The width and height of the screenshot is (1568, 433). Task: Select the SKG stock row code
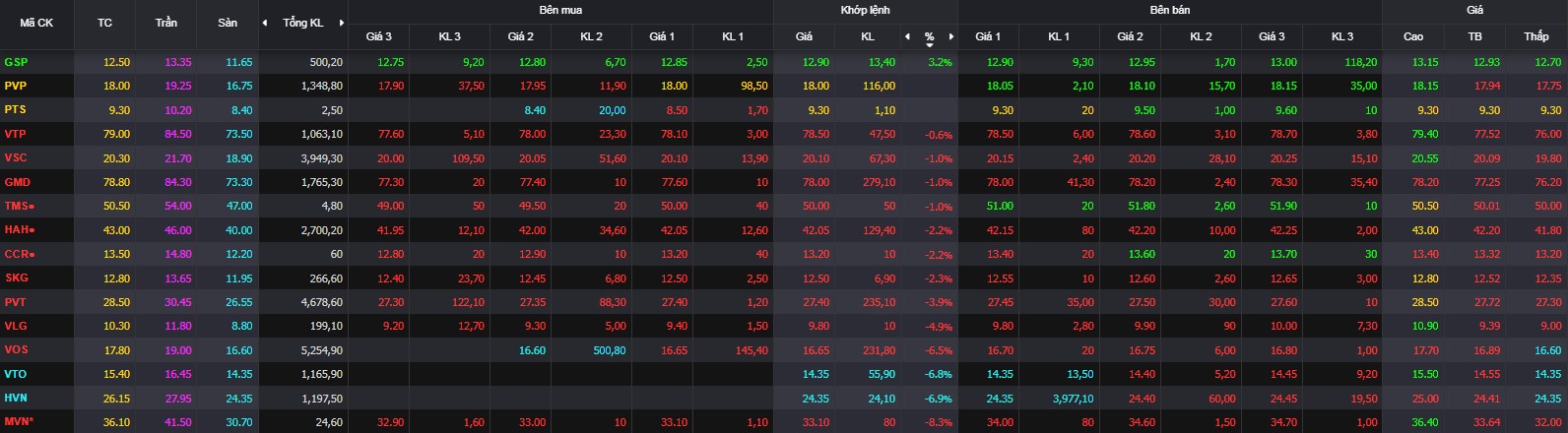[x=16, y=278]
